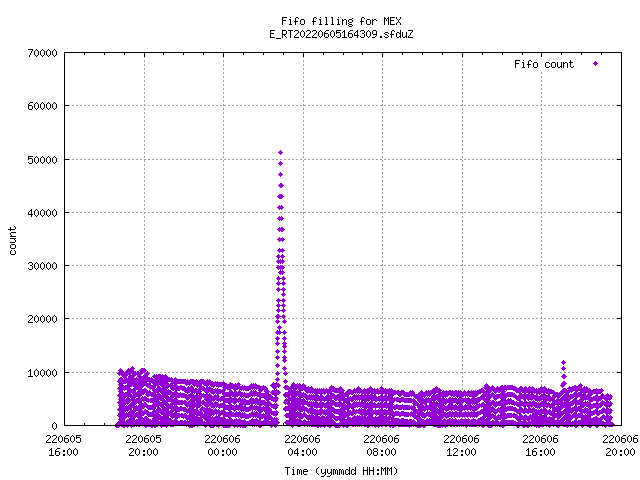Click the x-axis tick label 220606 12:00

(x=462, y=446)
